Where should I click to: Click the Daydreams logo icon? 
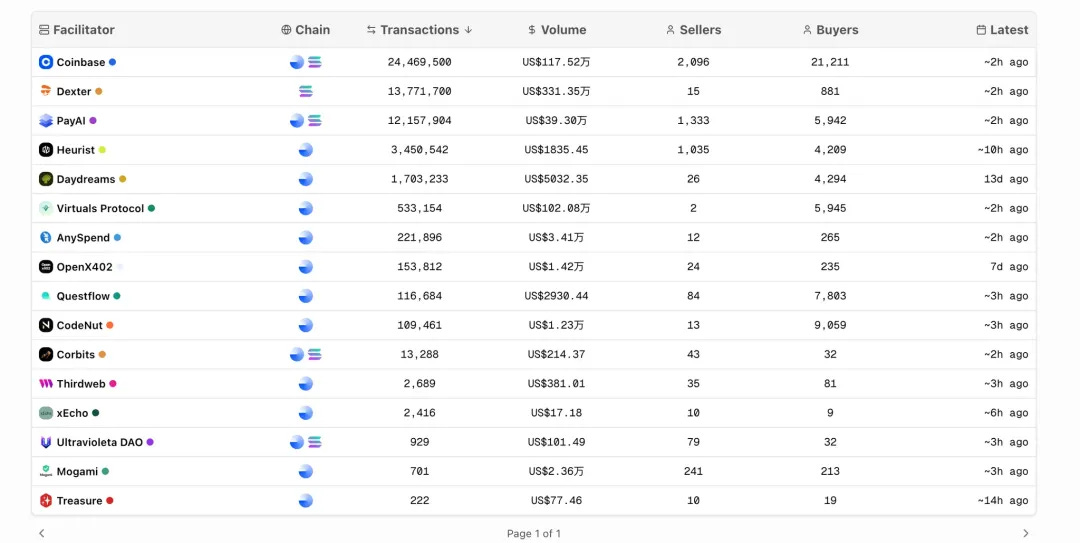[45, 179]
